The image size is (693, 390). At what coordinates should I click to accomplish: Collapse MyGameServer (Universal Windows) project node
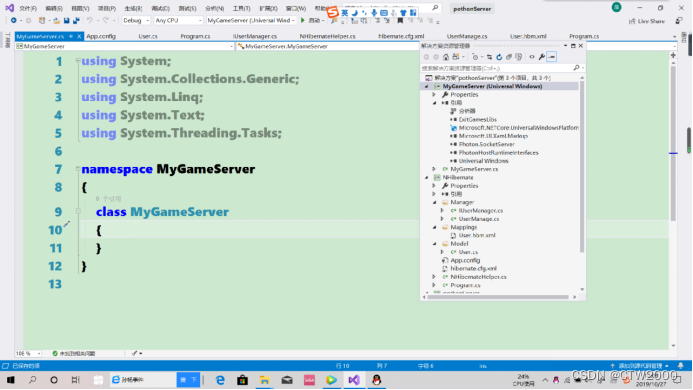click(x=427, y=87)
